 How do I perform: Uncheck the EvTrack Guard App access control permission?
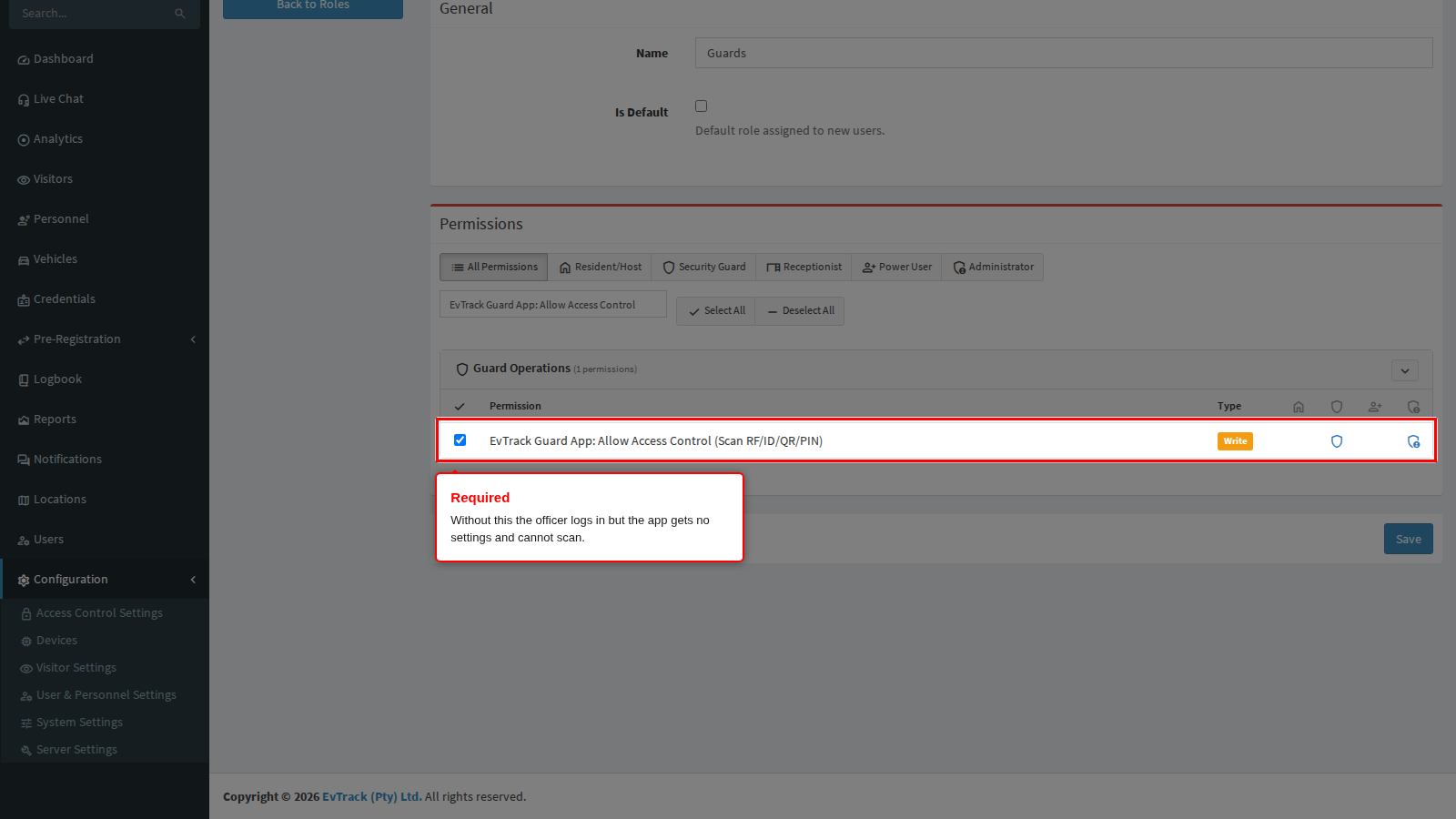click(x=460, y=440)
